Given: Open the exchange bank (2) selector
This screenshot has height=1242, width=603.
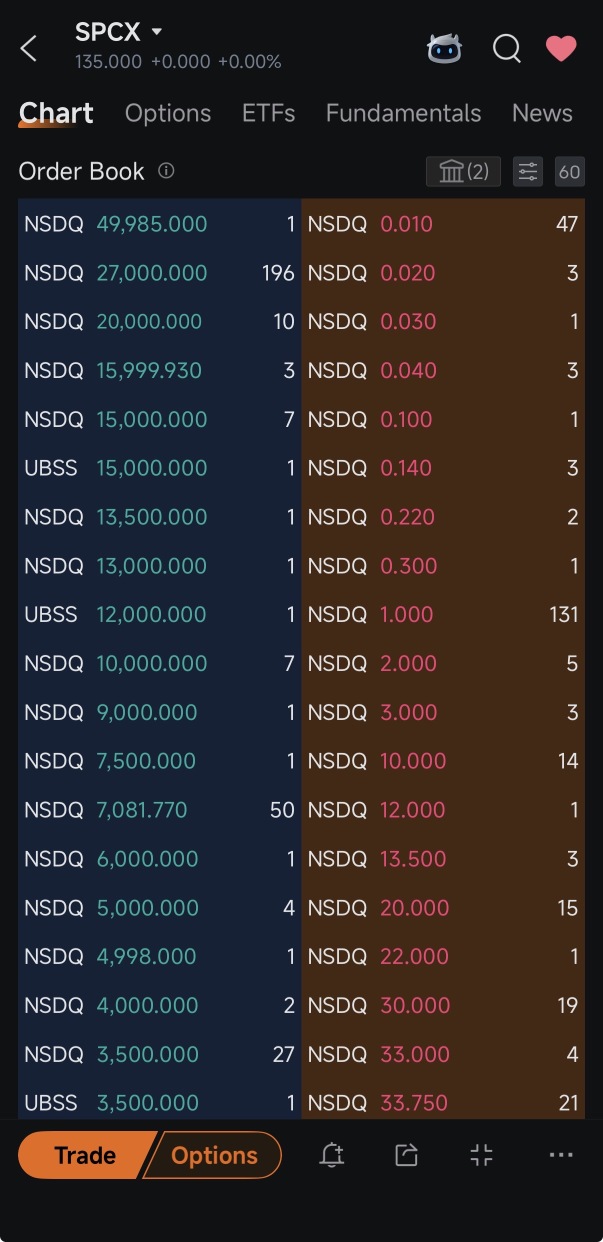Looking at the screenshot, I should tap(463, 172).
